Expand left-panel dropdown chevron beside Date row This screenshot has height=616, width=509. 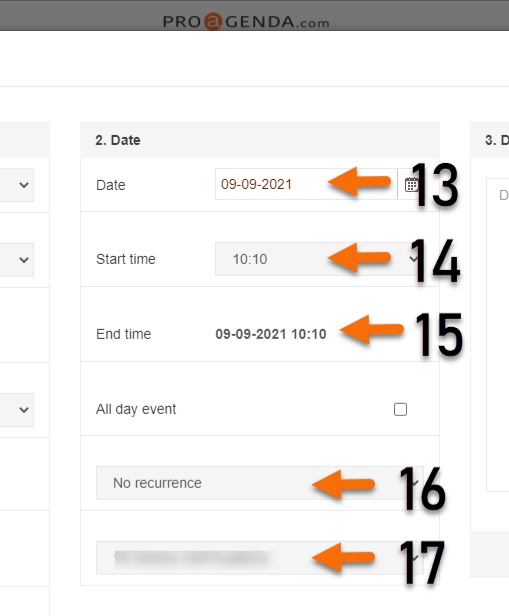pyautogui.click(x=24, y=185)
